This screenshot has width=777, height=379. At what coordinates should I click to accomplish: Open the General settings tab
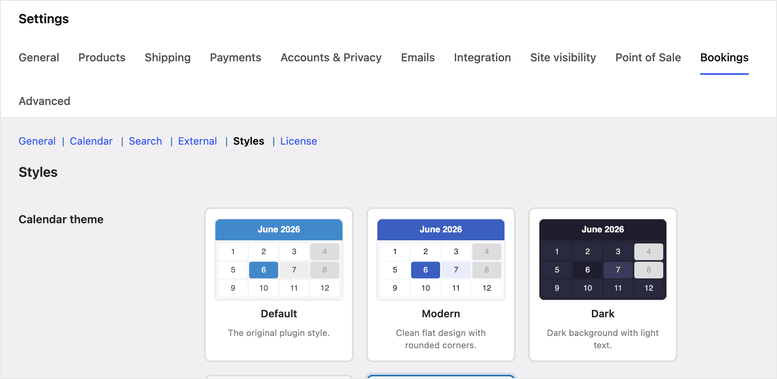[x=39, y=57]
